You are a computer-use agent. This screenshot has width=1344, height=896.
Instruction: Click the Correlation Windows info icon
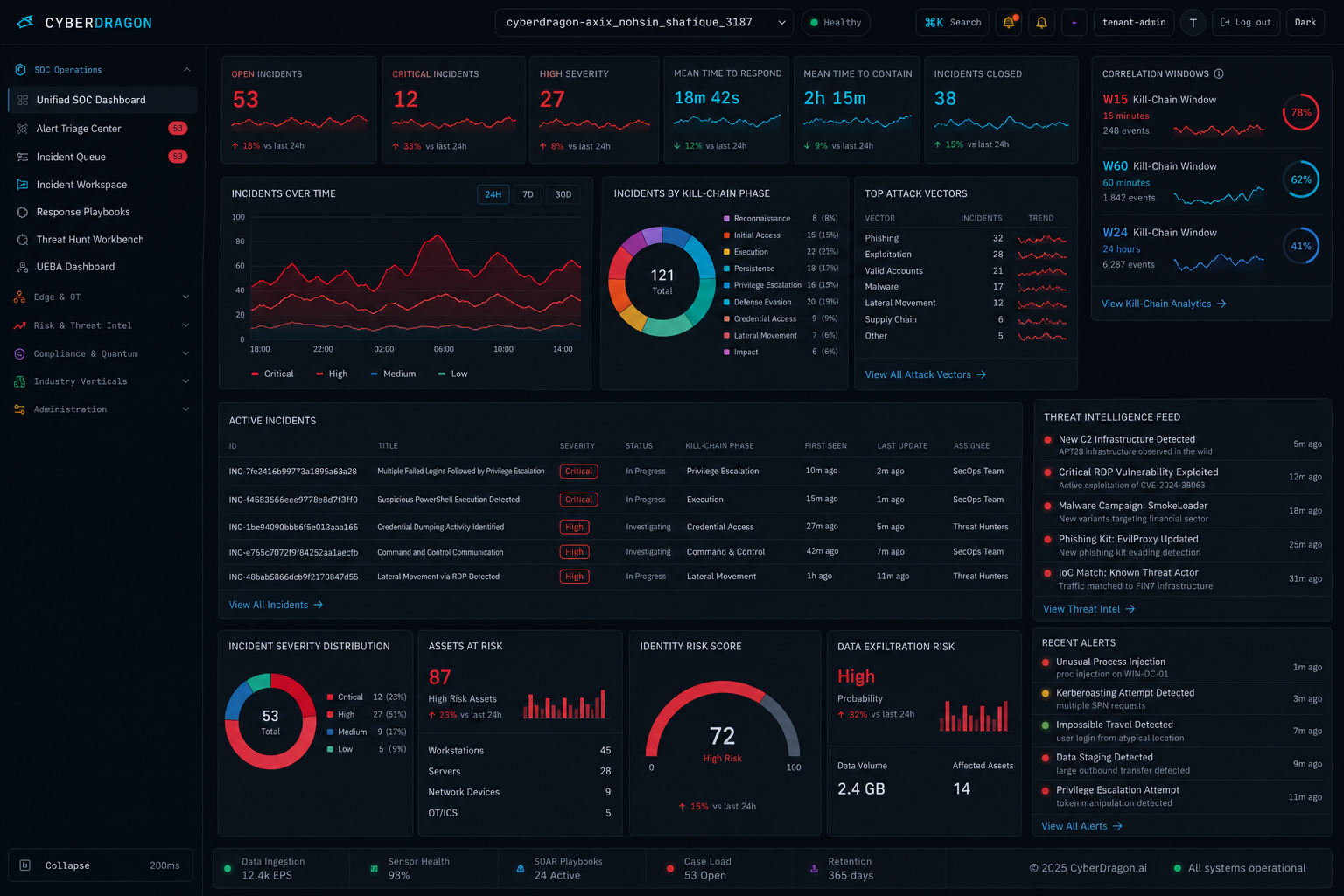(1219, 74)
